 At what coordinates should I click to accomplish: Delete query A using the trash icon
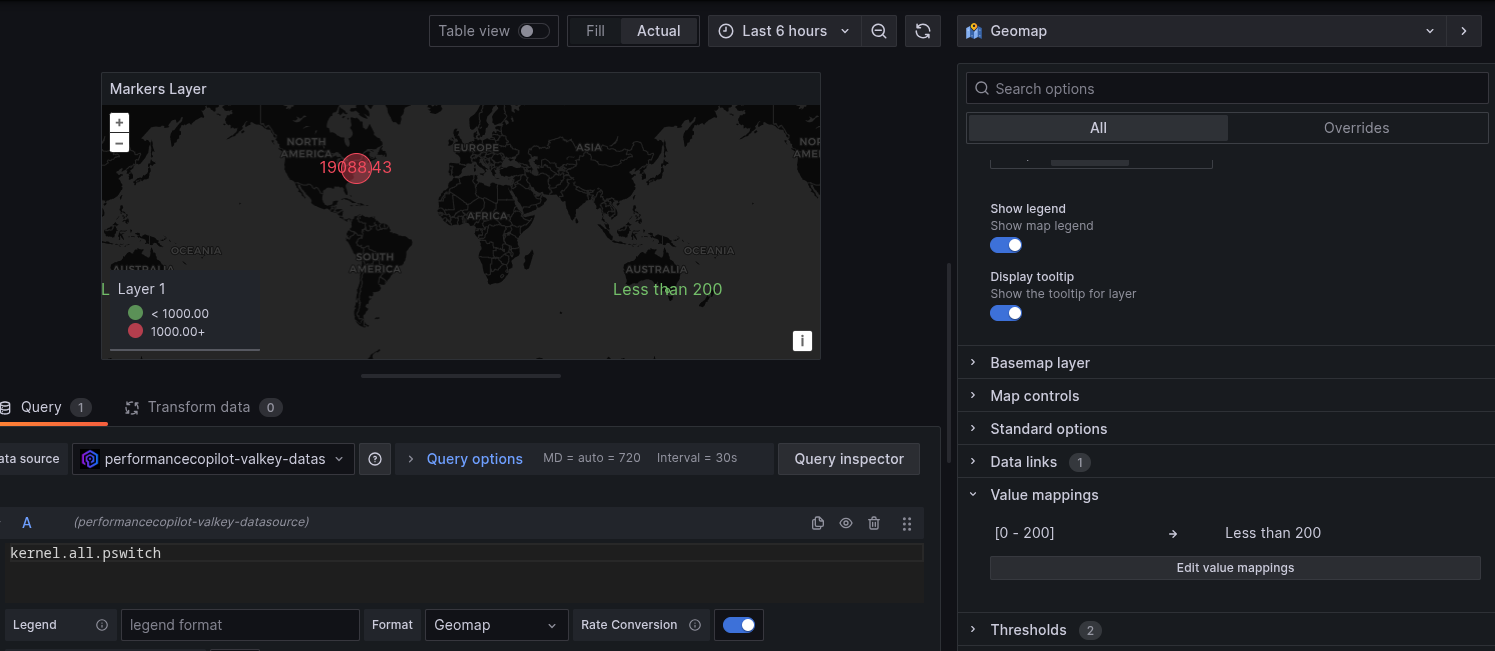[x=874, y=523]
